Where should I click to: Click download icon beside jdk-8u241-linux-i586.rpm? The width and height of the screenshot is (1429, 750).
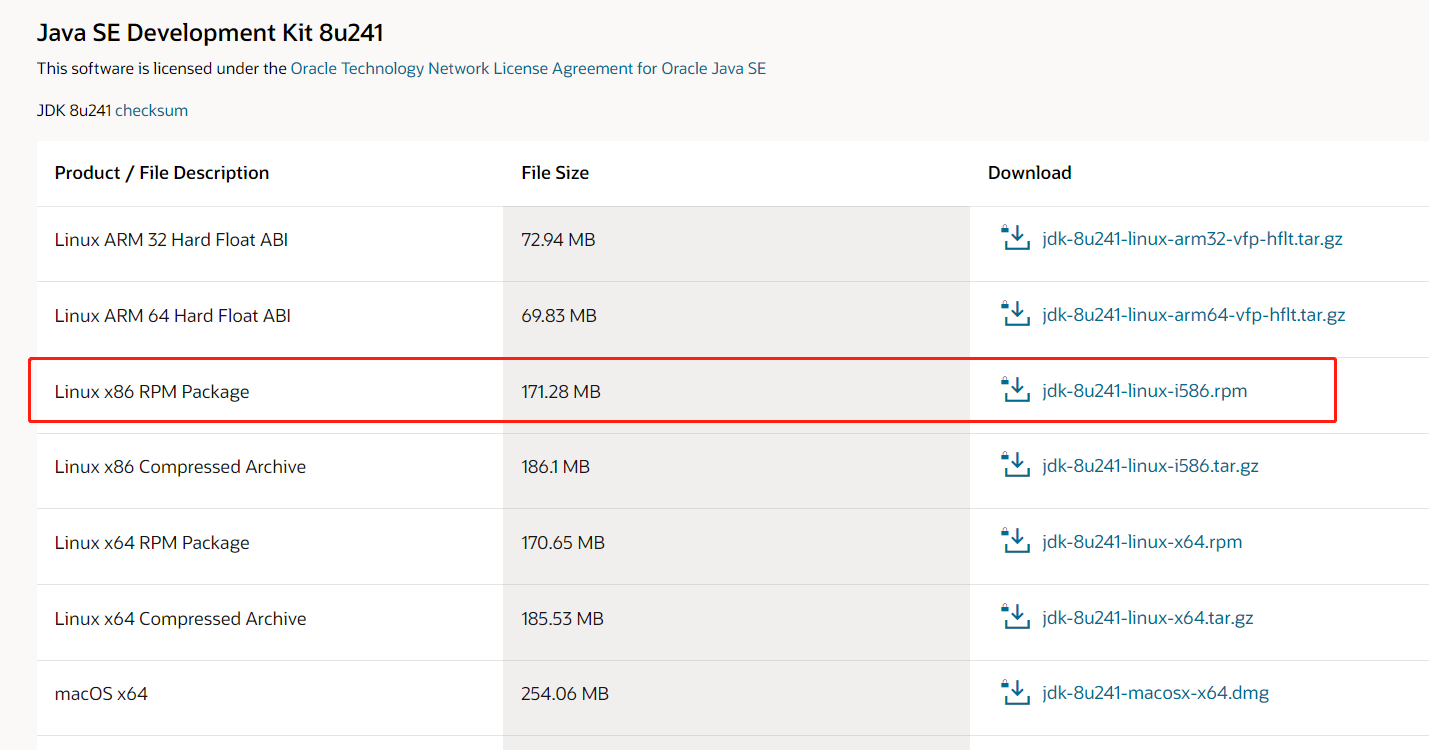(1015, 390)
